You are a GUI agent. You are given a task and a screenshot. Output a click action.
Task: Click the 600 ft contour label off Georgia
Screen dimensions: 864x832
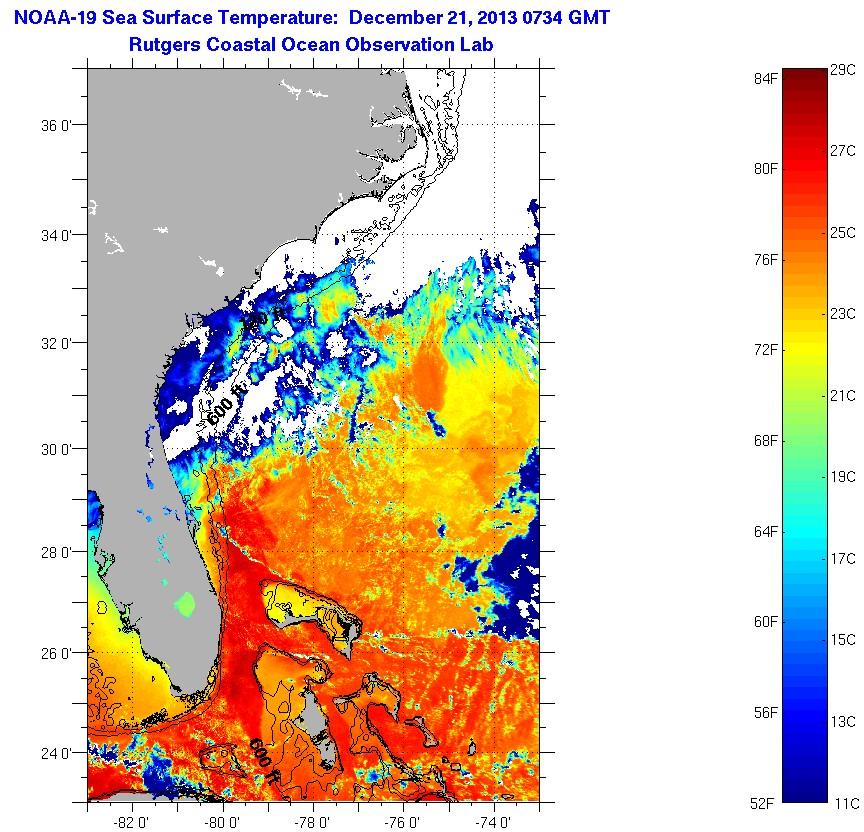click(x=225, y=403)
